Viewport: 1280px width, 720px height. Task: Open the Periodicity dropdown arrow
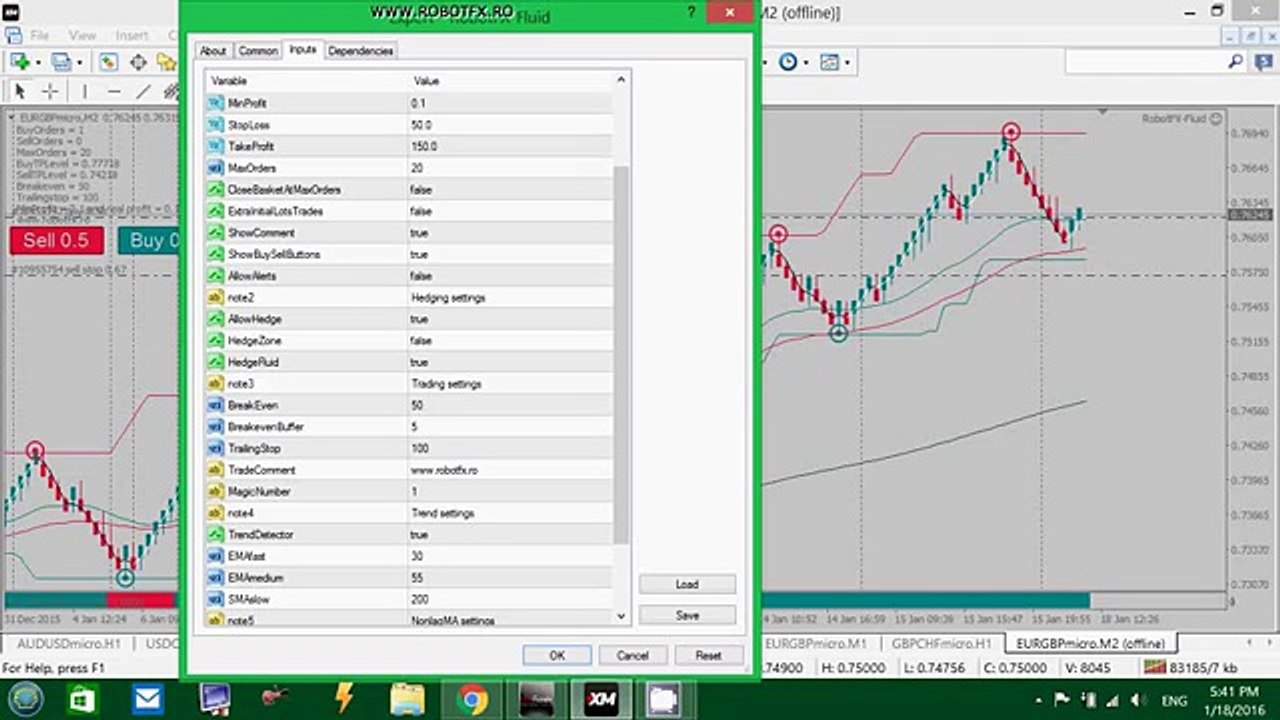click(x=805, y=62)
